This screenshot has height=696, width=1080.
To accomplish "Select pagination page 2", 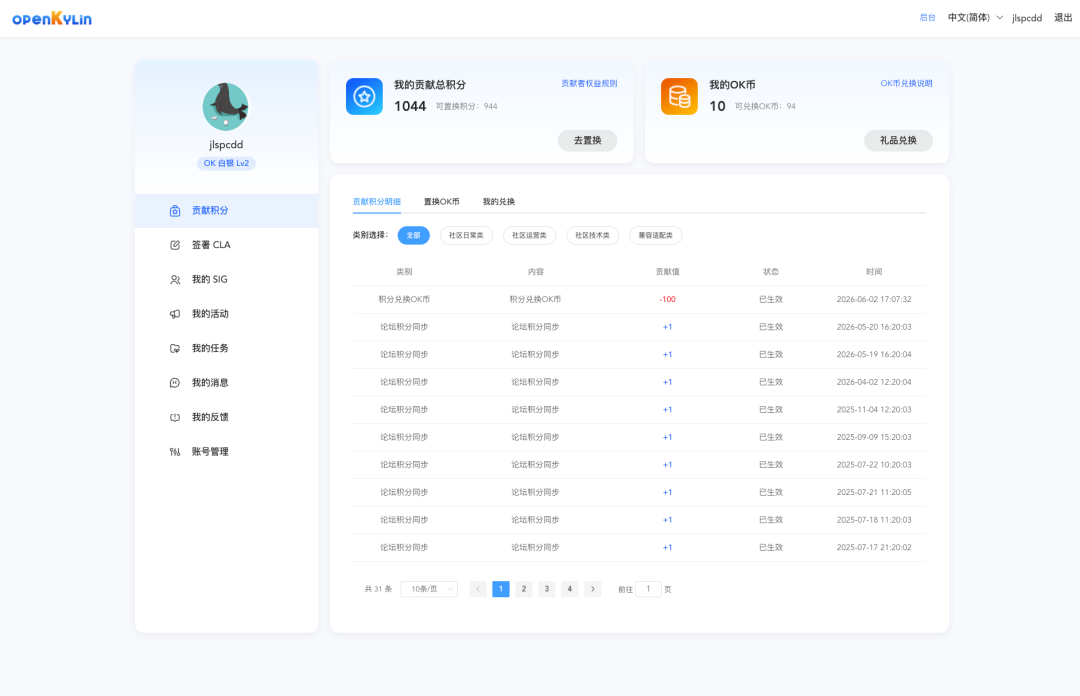I will [x=523, y=589].
